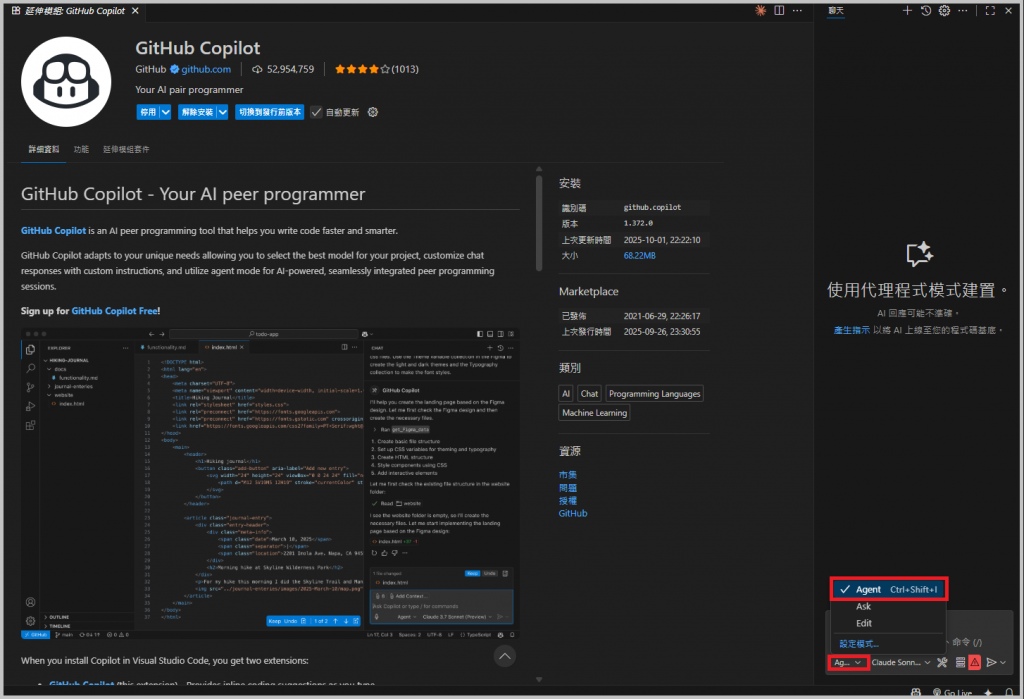The image size is (1024, 699).
Task: Close the chat panel with X
Action: tap(1008, 10)
